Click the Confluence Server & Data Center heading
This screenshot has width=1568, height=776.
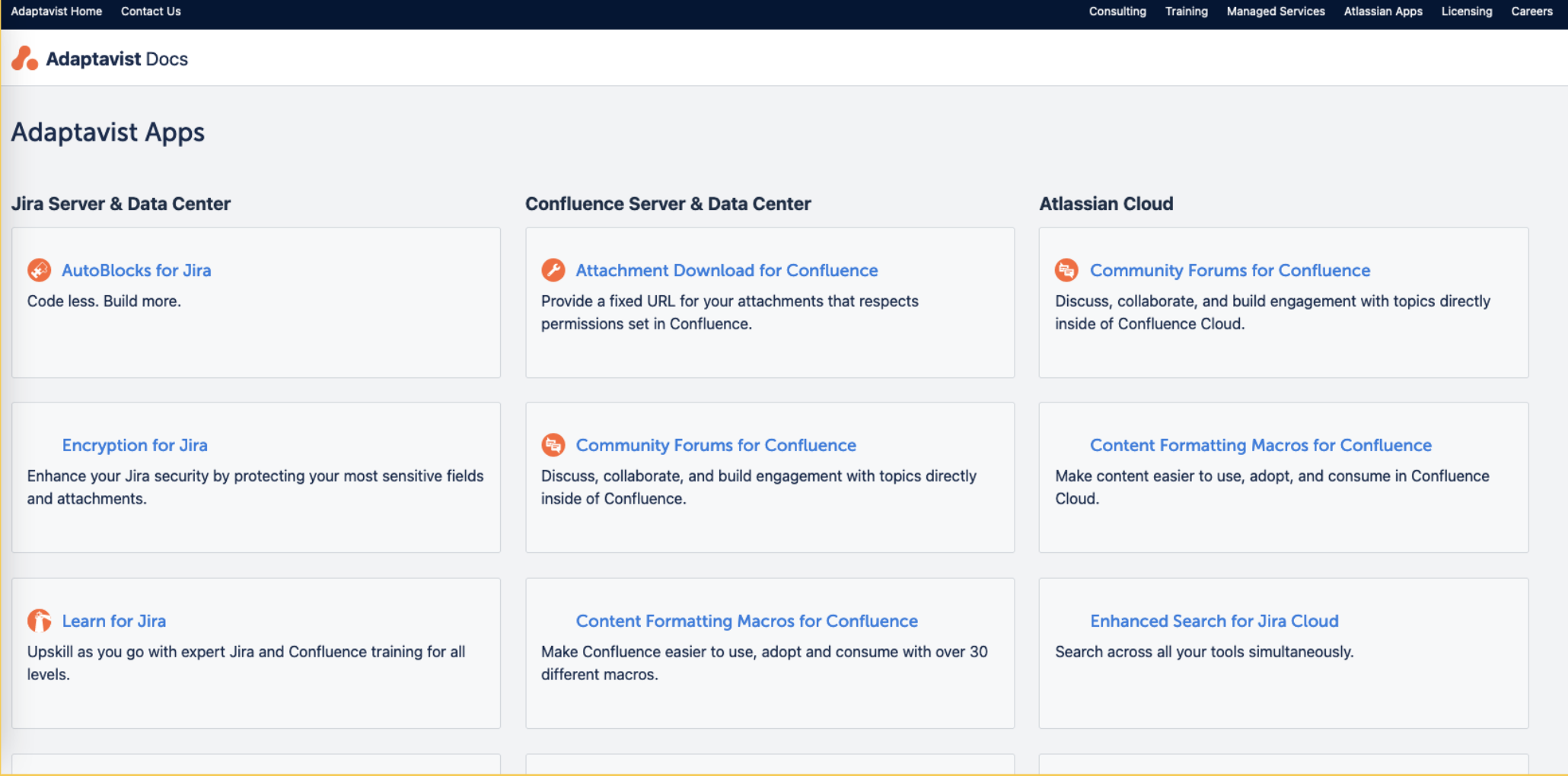(x=668, y=204)
